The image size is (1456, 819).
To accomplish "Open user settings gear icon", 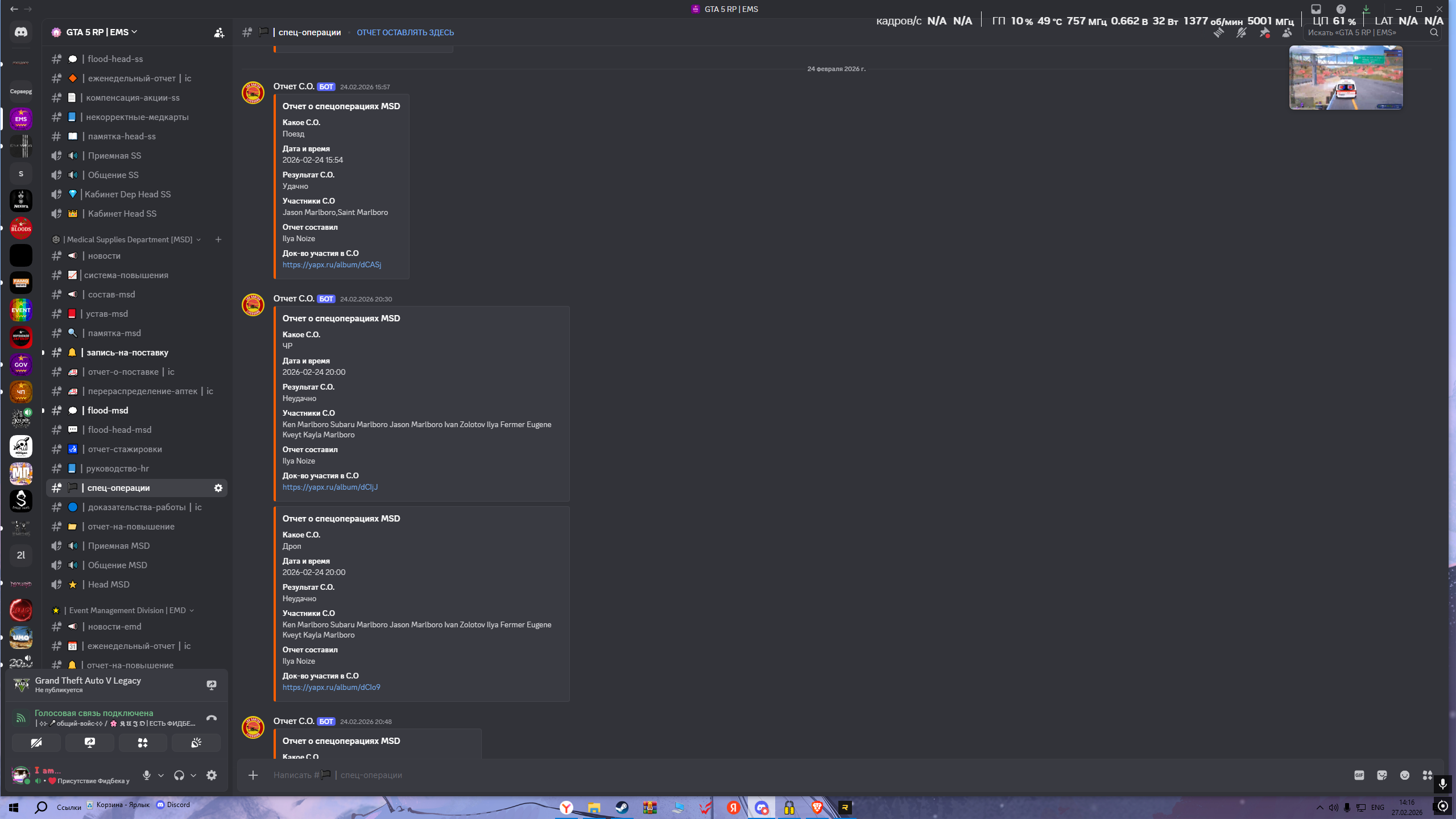I will tap(212, 775).
